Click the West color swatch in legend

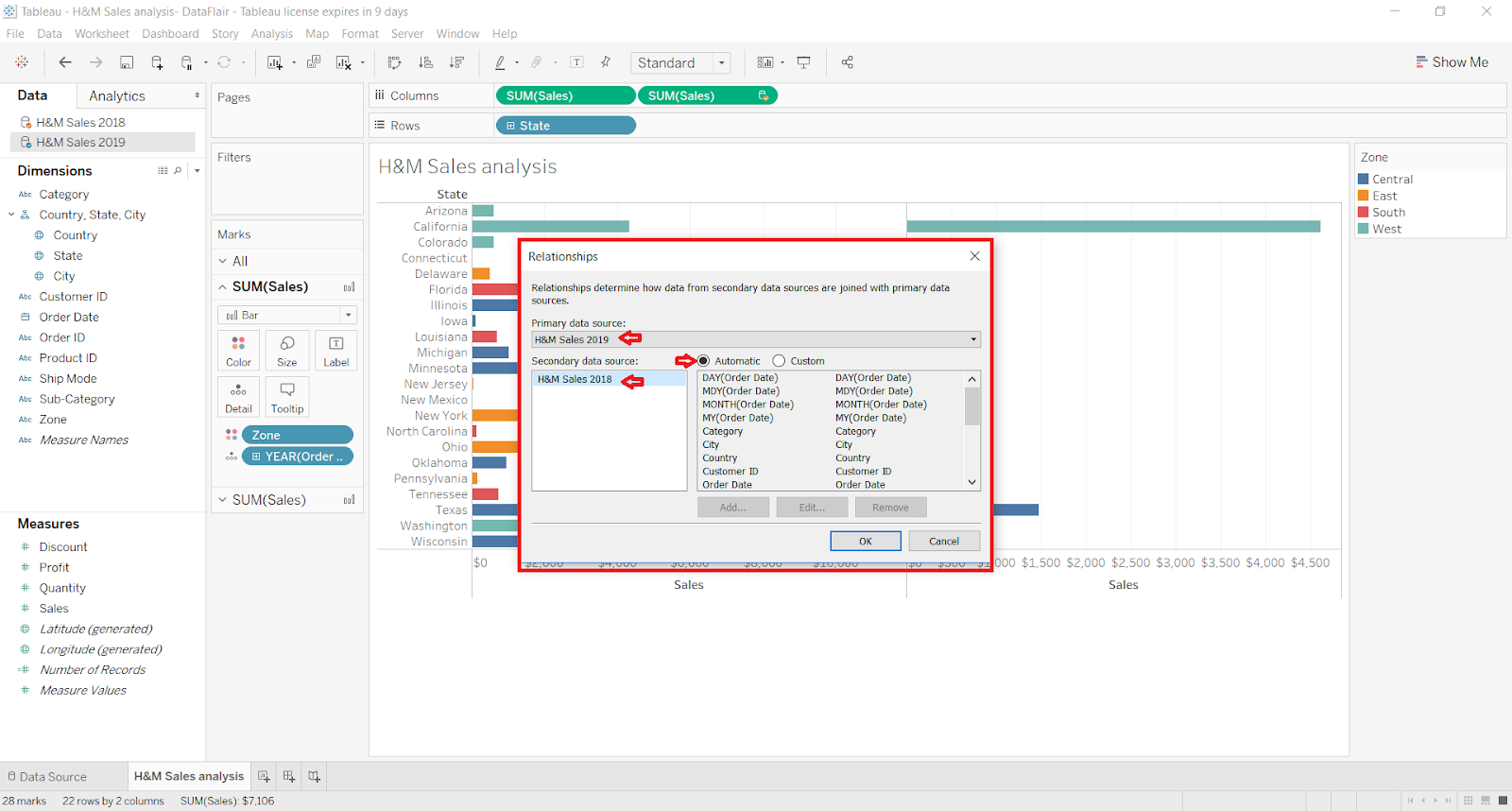pos(1364,229)
